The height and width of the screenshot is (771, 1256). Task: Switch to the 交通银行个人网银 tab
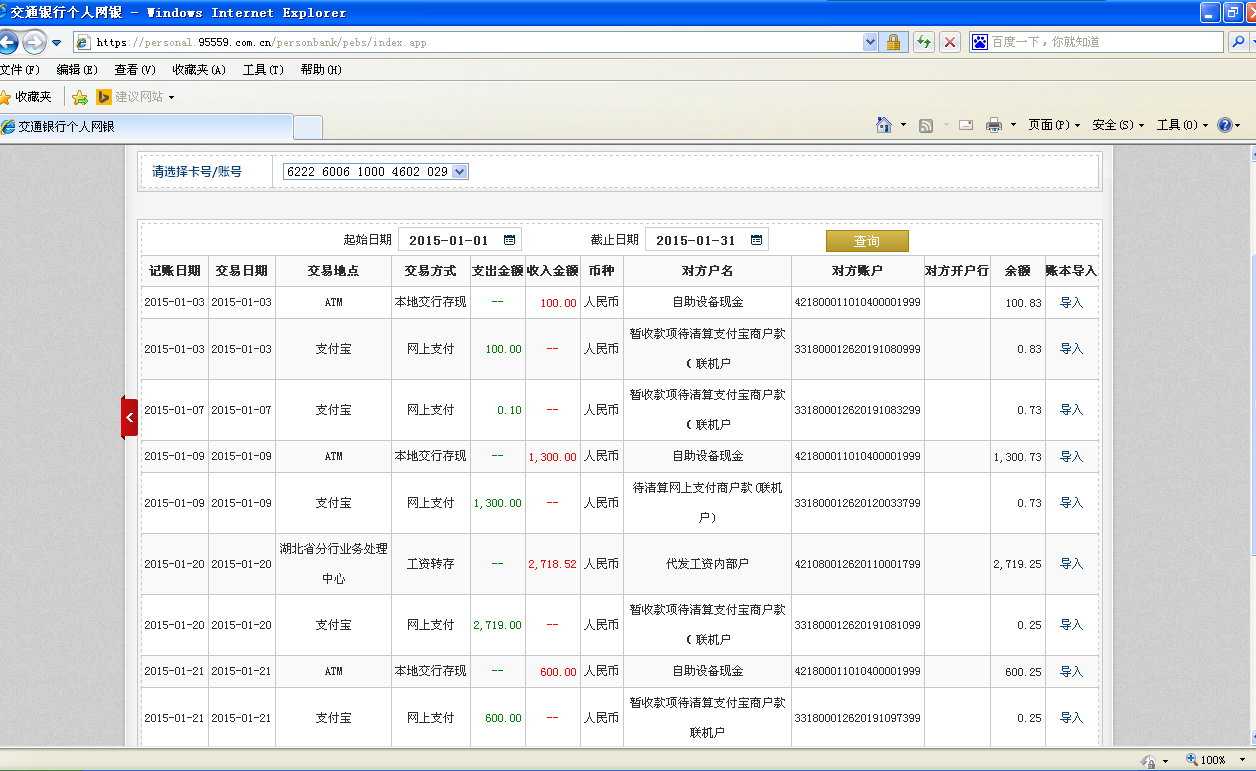146,127
